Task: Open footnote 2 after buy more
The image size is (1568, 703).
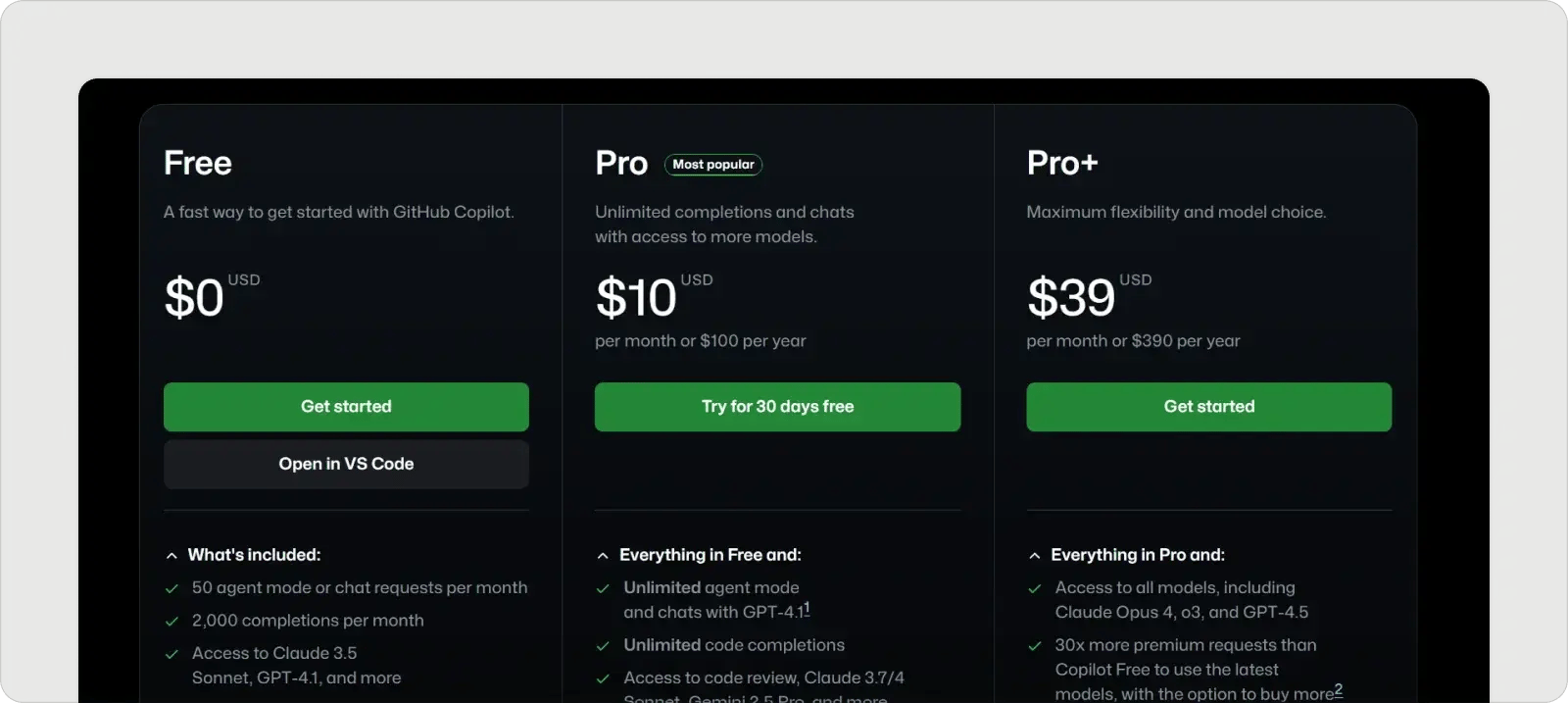Action: [x=1337, y=691]
